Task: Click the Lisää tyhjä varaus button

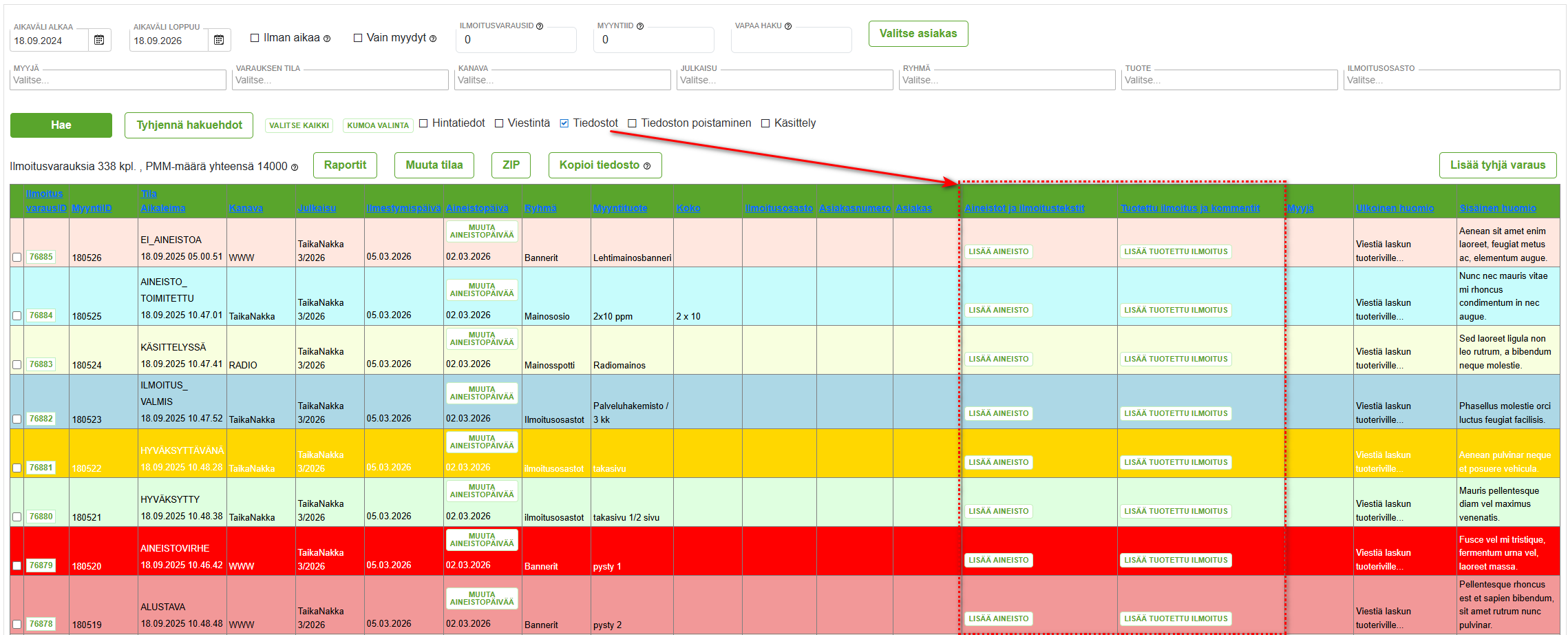Action: coord(1497,165)
